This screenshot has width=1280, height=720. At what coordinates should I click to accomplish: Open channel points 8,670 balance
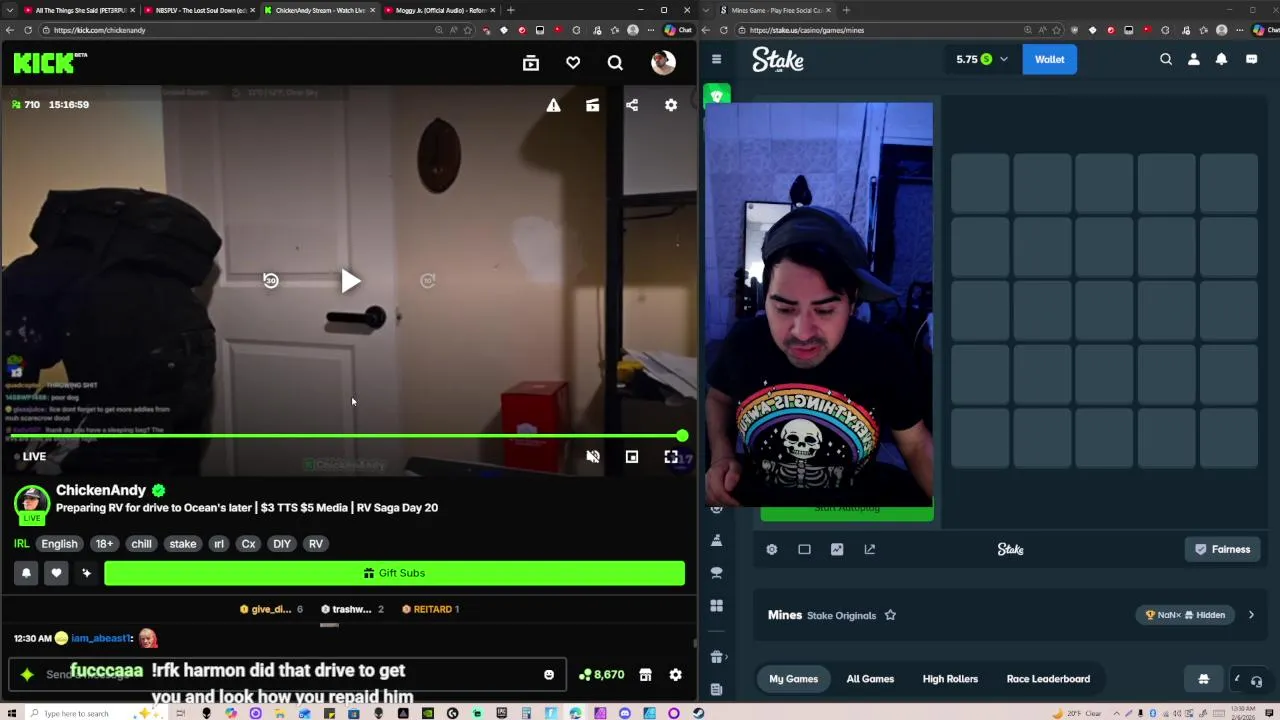pyautogui.click(x=601, y=675)
